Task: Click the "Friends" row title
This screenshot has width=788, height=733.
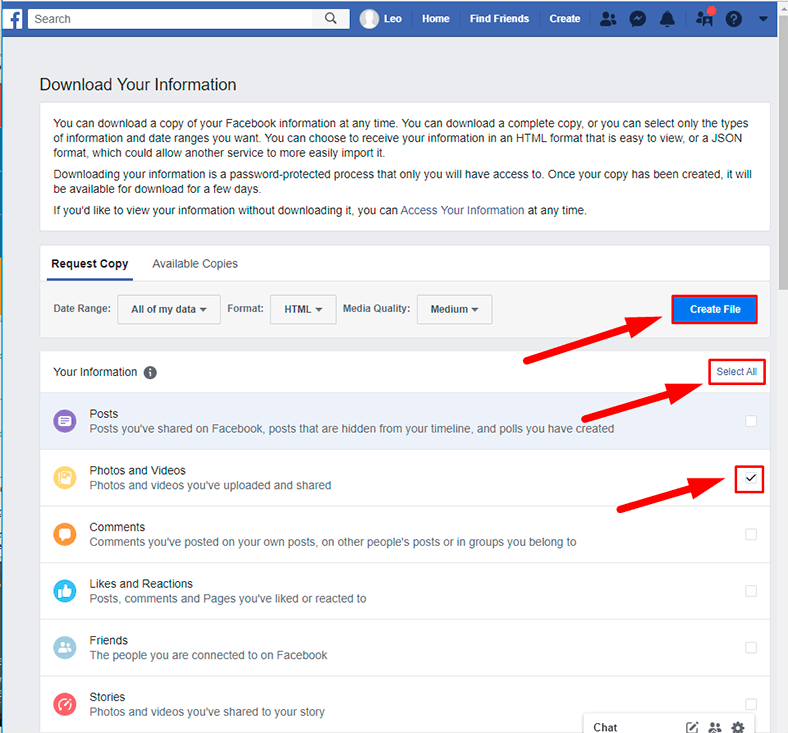Action: coord(109,641)
